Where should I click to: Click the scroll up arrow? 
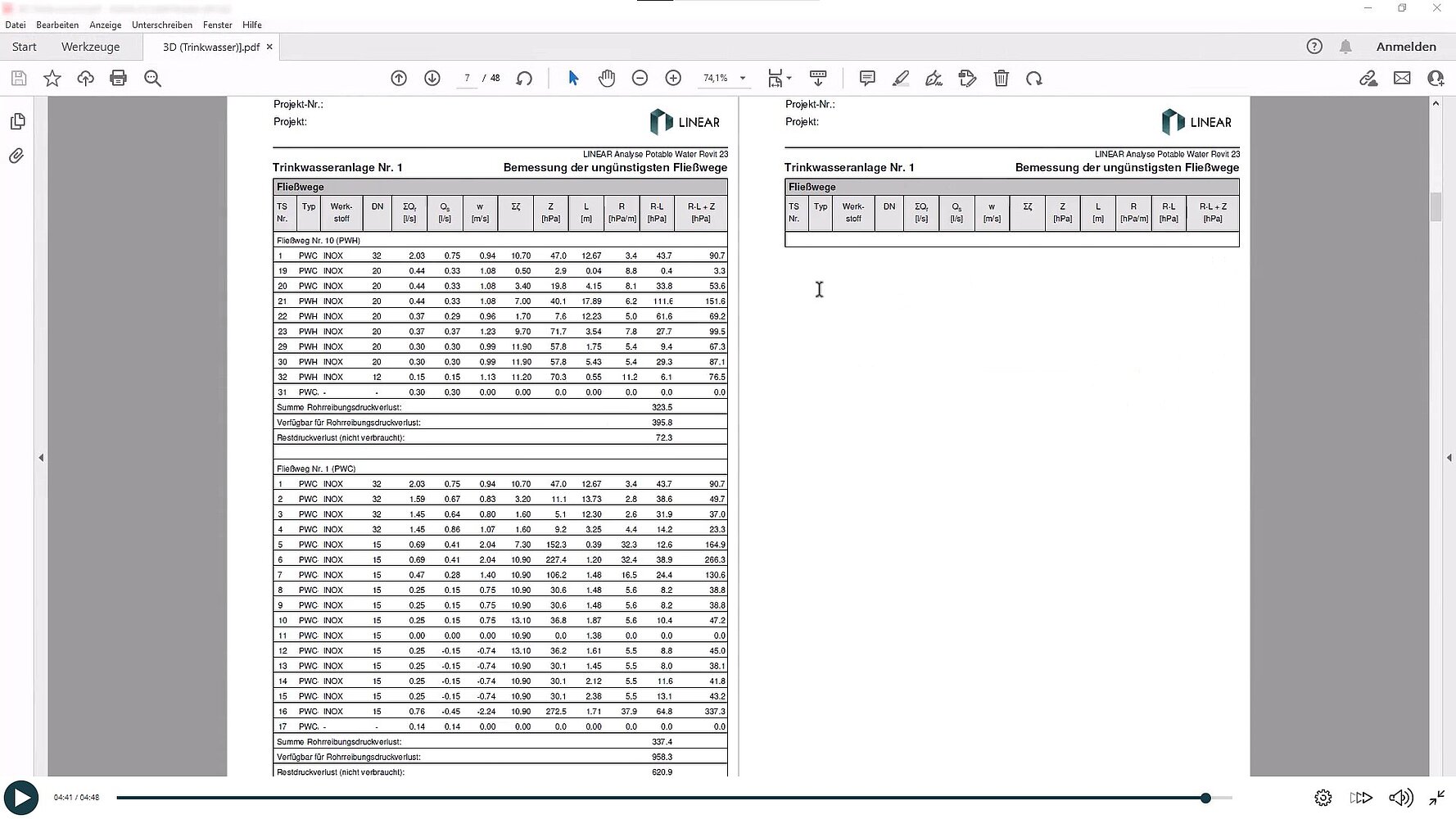(1436, 103)
